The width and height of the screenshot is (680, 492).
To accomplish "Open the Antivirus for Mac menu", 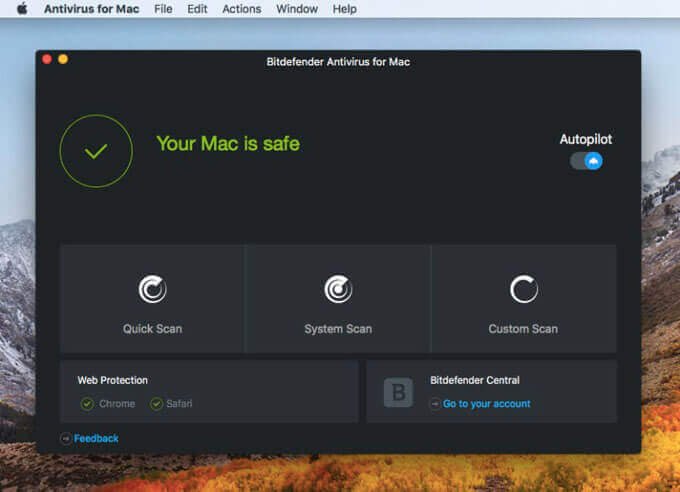I will pos(92,9).
